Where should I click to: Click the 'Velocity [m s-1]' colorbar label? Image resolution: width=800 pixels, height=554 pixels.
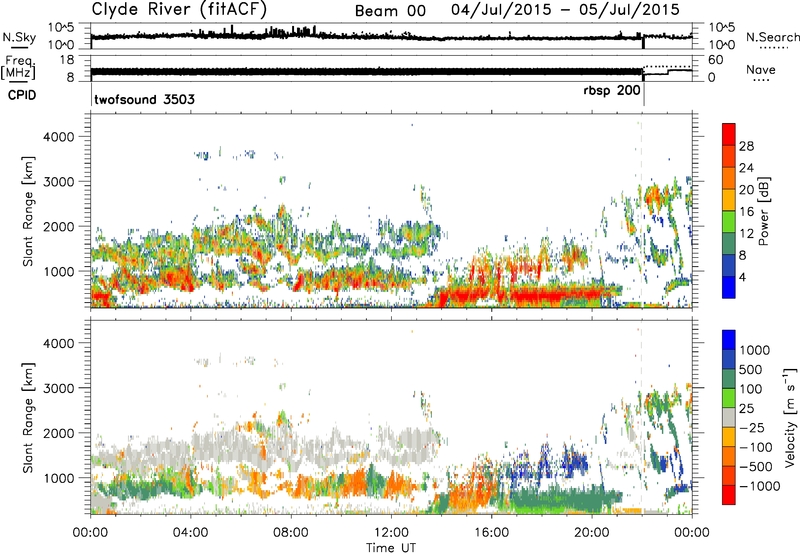coord(790,417)
